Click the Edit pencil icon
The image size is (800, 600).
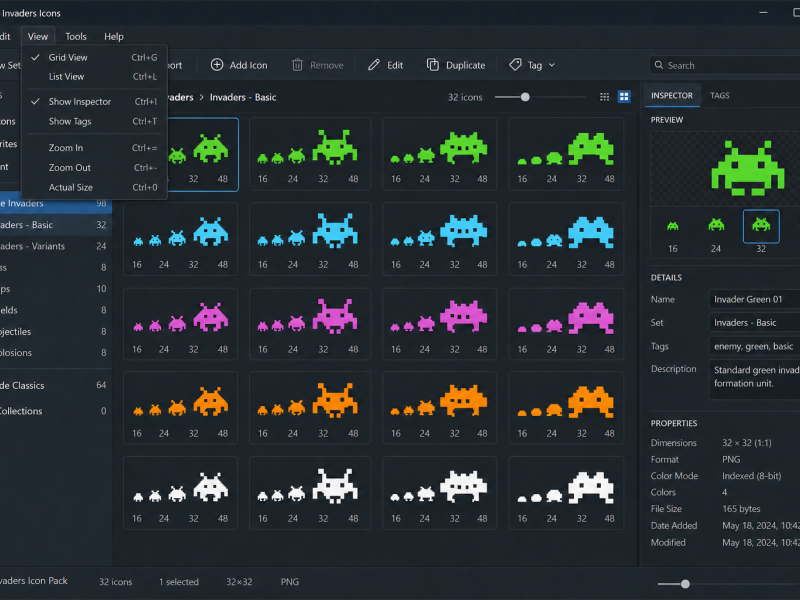[x=374, y=65]
